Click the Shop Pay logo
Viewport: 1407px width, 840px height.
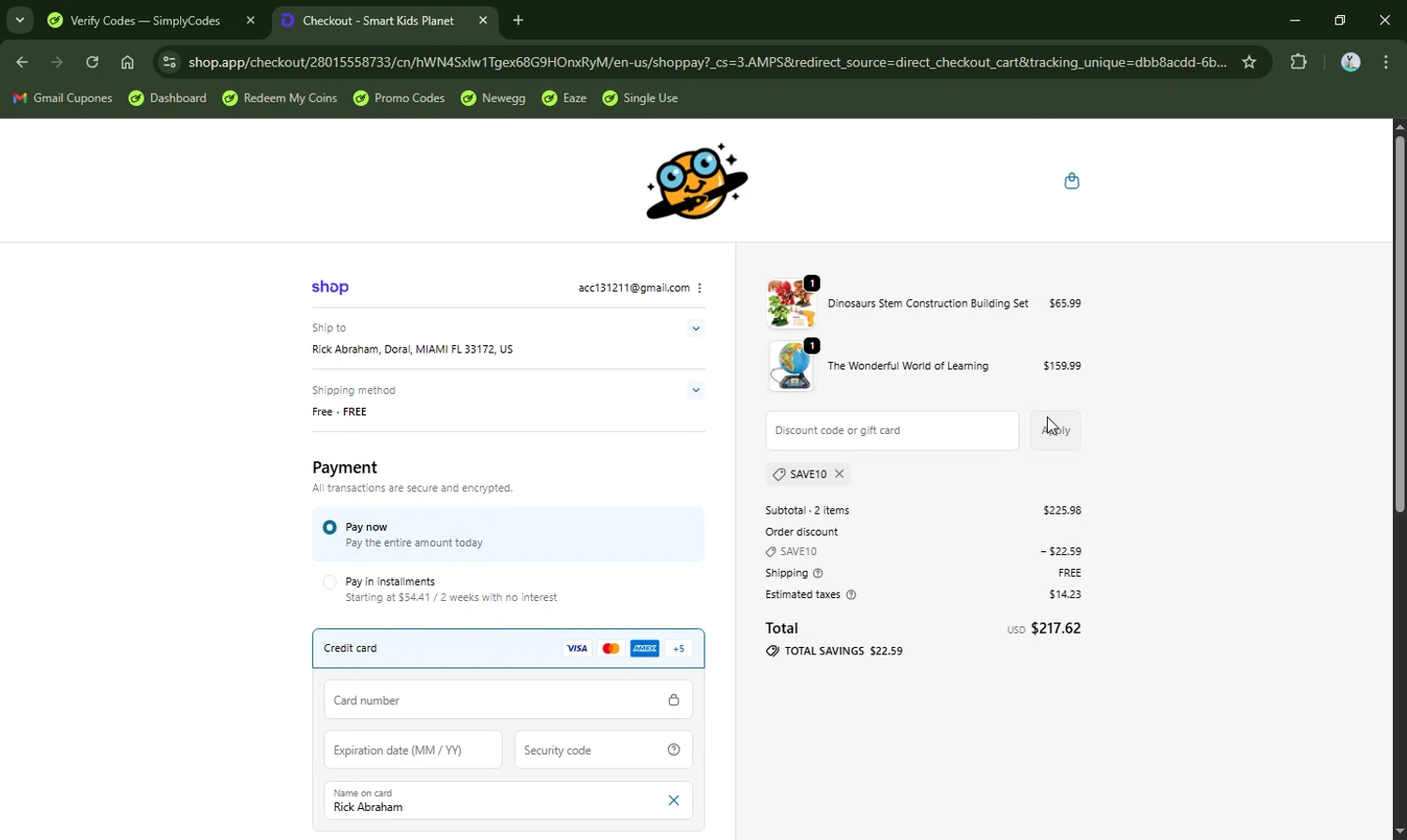[x=330, y=287]
